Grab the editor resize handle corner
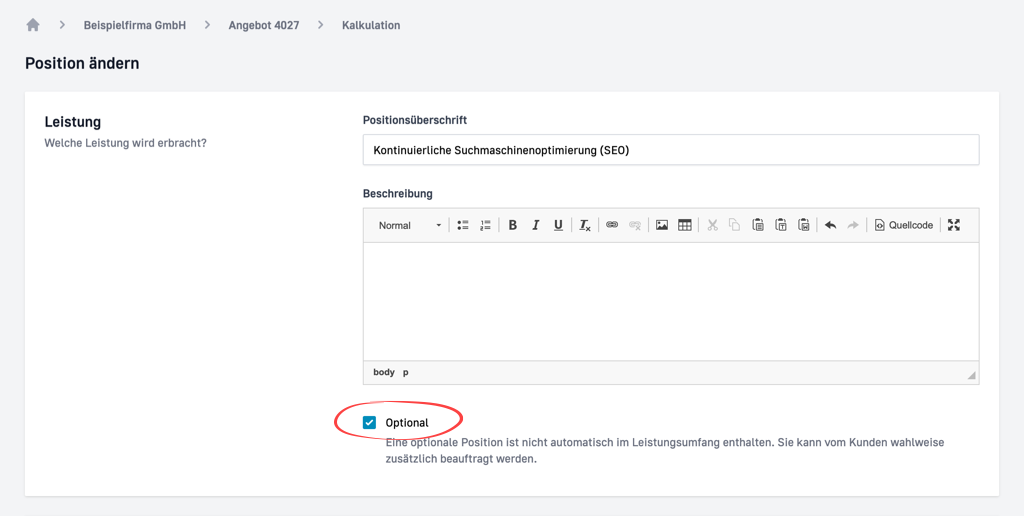Image resolution: width=1024 pixels, height=516 pixels. tap(971, 376)
